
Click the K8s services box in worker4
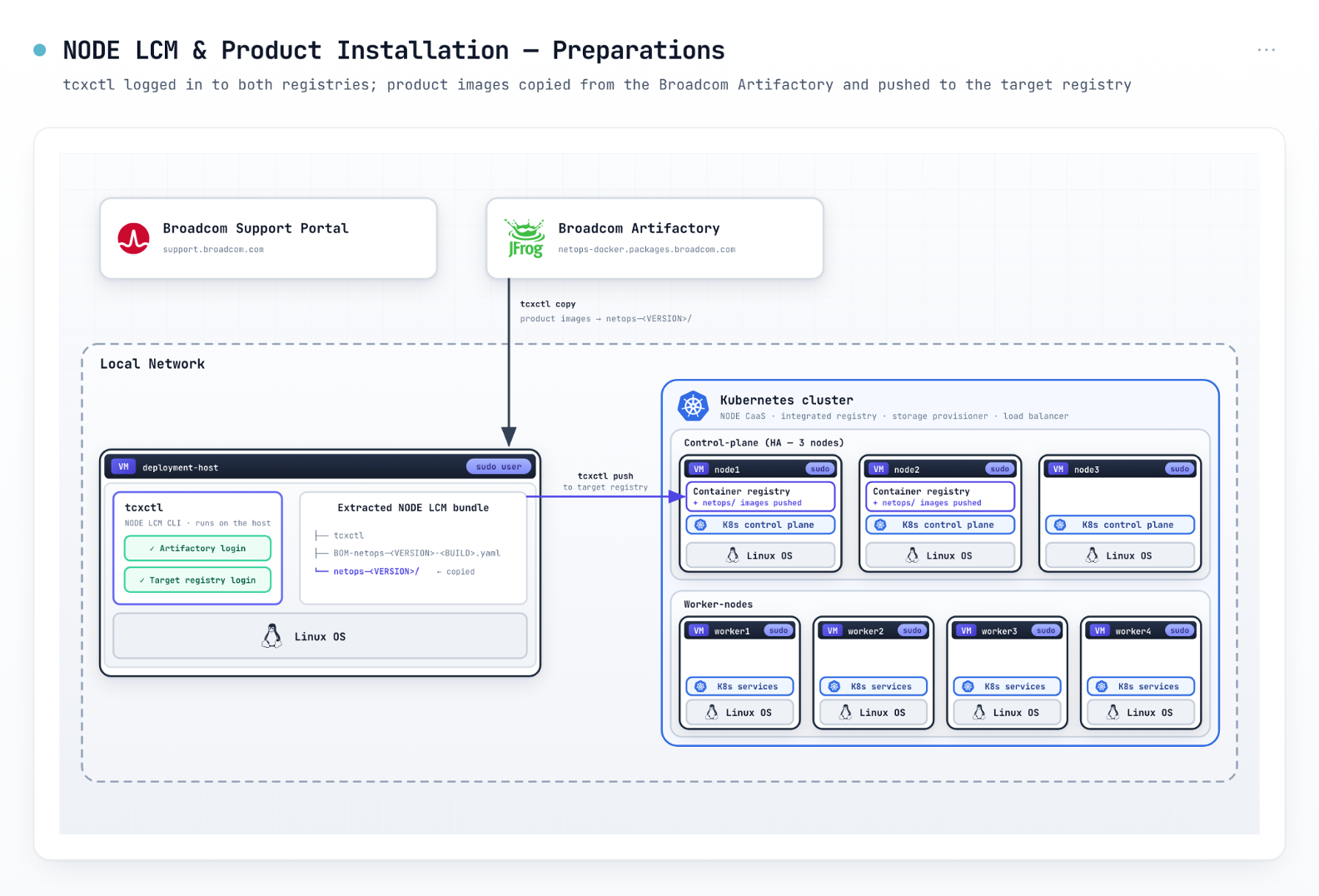[x=1141, y=686]
